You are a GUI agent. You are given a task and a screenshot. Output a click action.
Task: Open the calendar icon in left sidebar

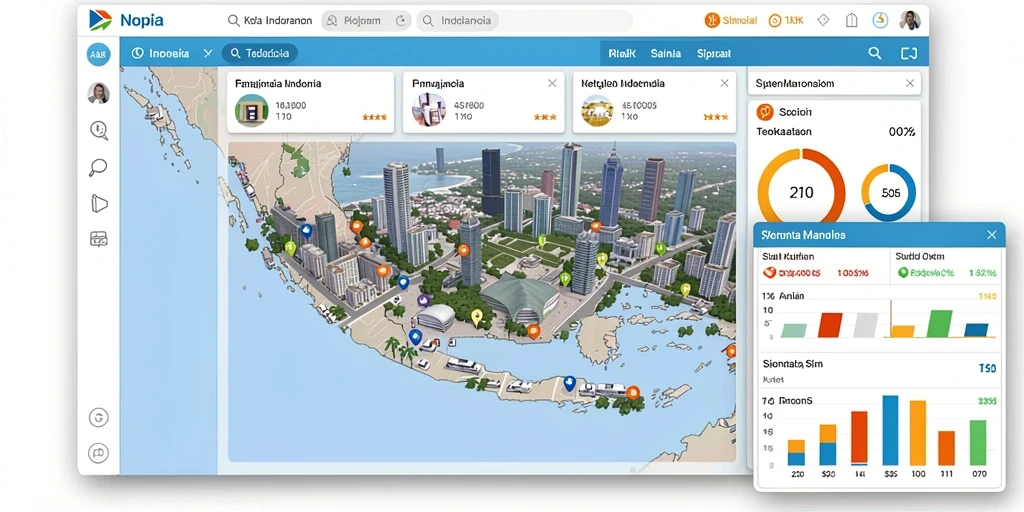[98, 239]
